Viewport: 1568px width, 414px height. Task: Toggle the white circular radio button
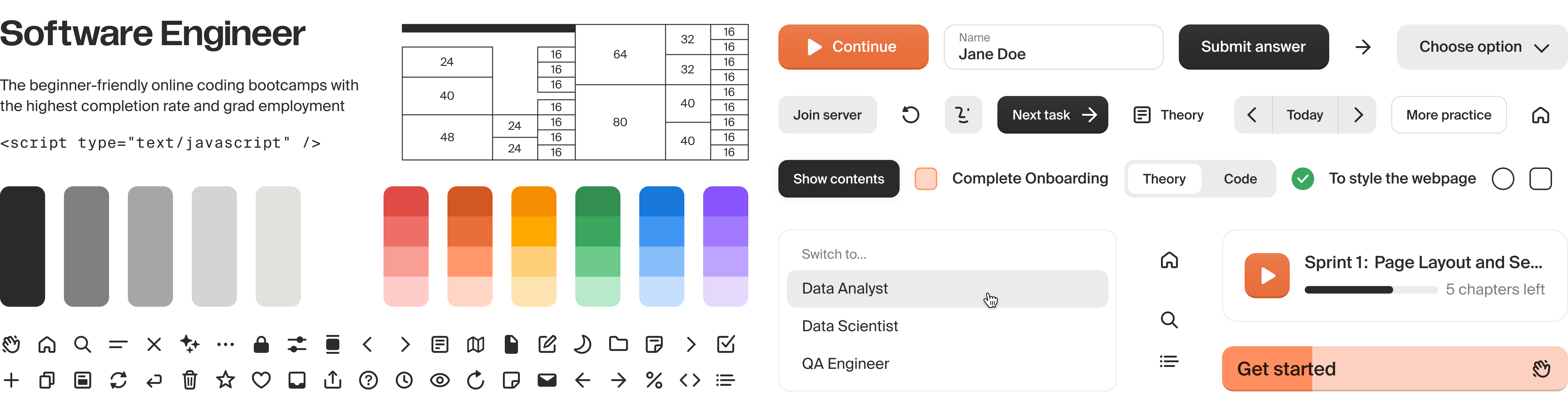(1503, 178)
